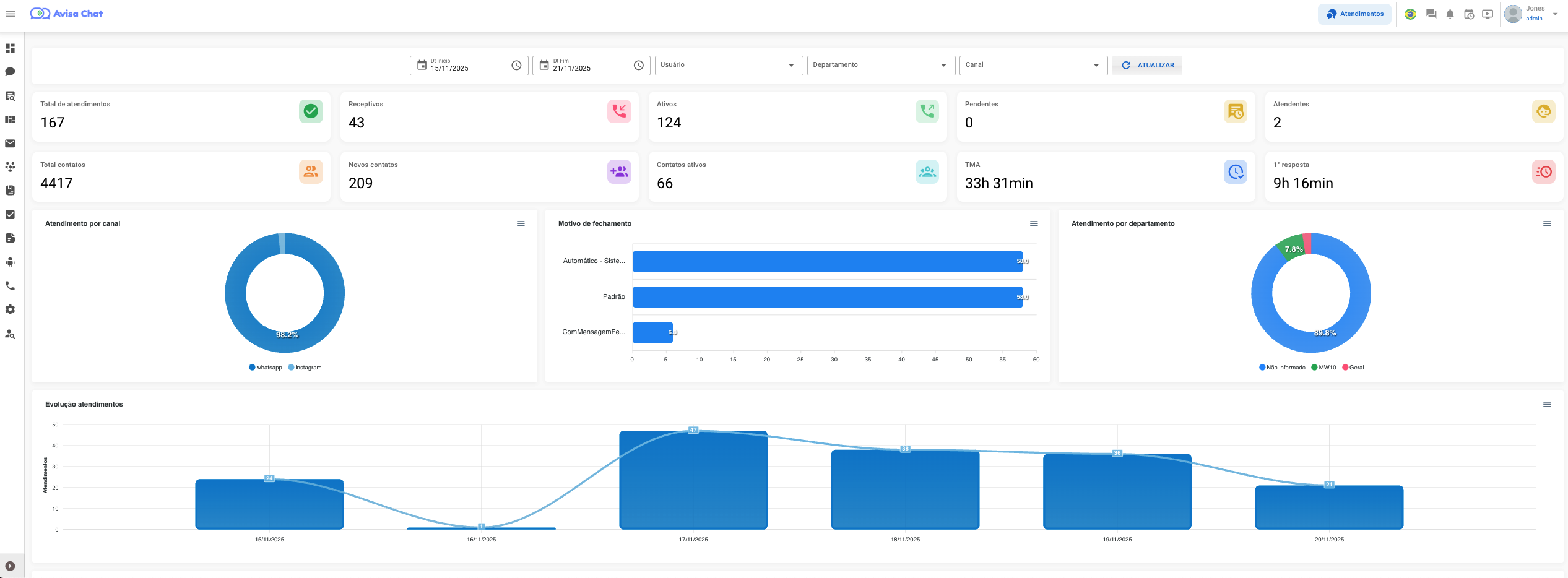Open the robot chatbot icon in the sidebar
1568x578 pixels.
point(10,262)
